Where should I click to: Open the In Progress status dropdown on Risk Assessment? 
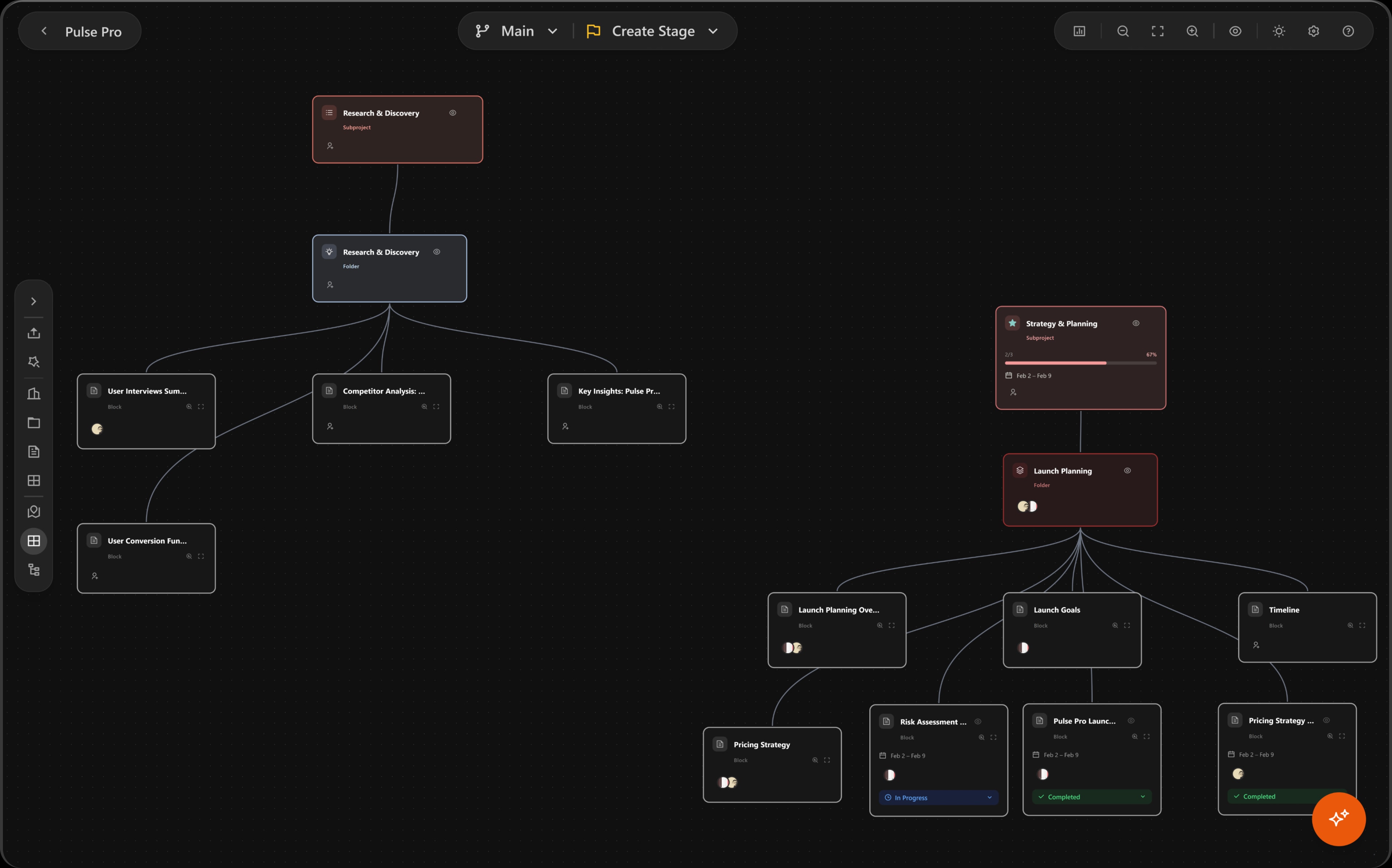(x=989, y=797)
